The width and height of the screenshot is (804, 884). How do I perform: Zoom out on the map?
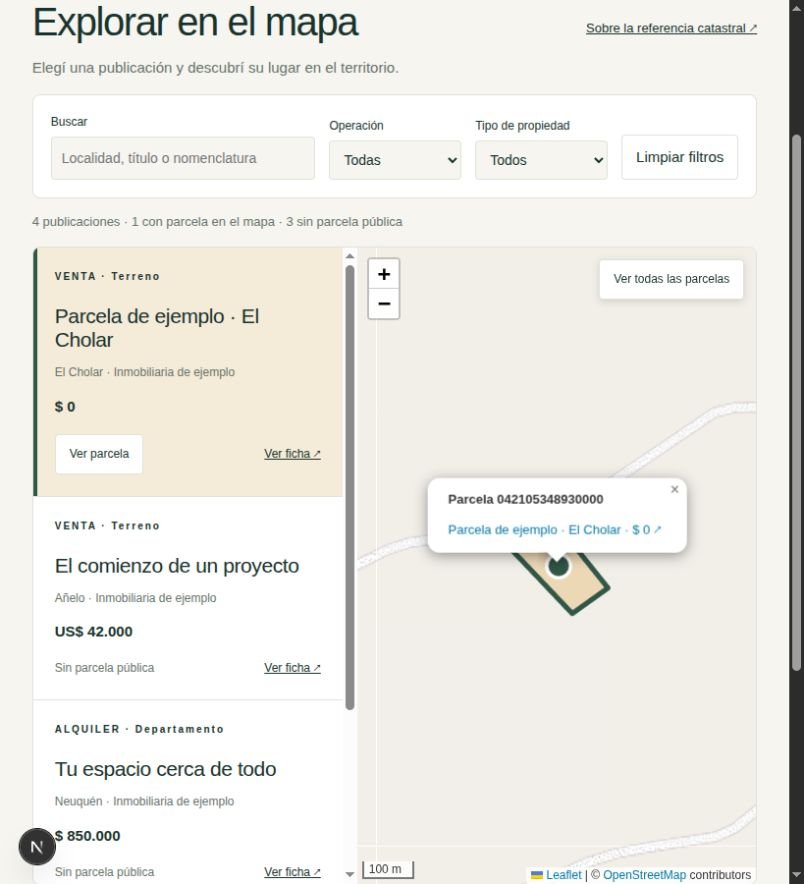pos(384,304)
